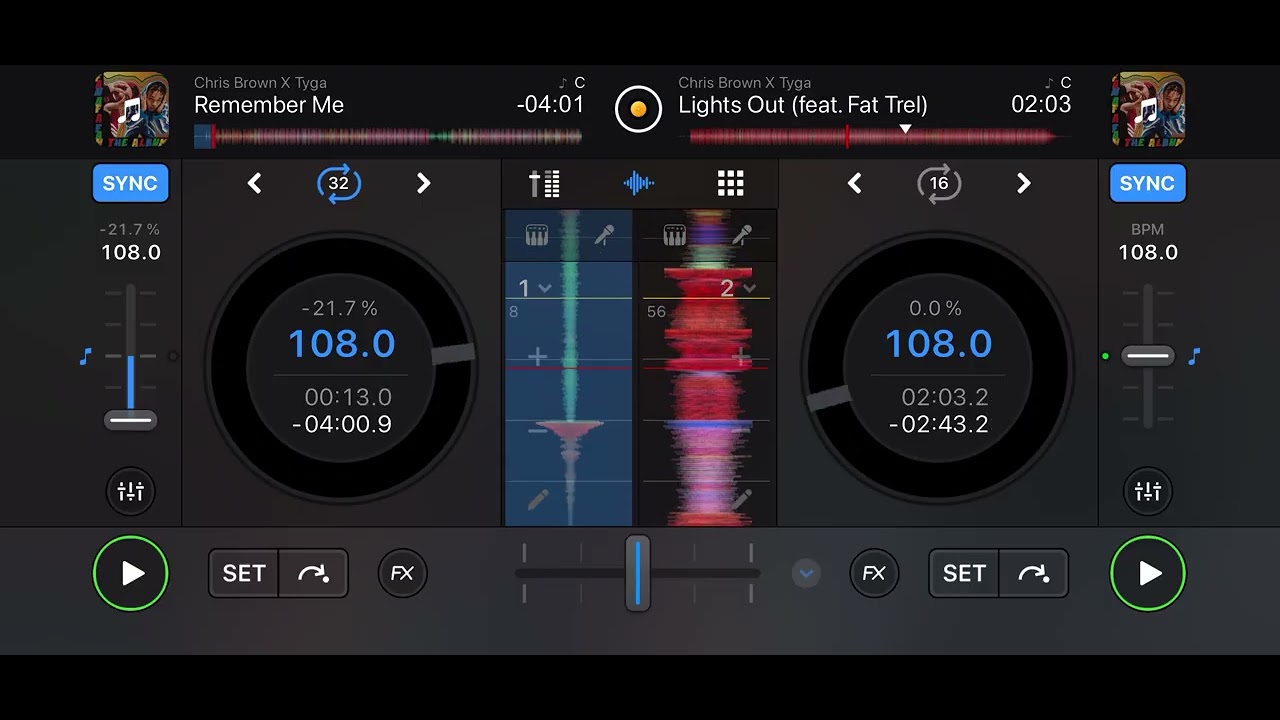Zoom out deck 1 waveform with minus

click(x=537, y=429)
